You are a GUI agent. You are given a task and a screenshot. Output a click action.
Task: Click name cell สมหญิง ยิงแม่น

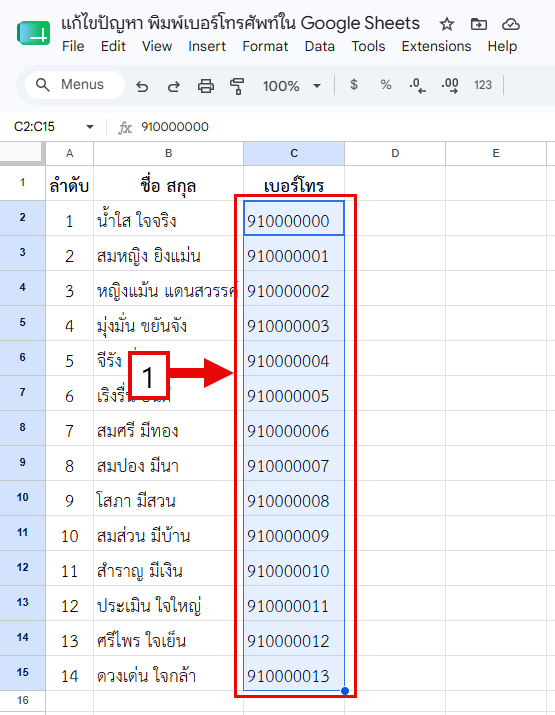[x=168, y=253]
